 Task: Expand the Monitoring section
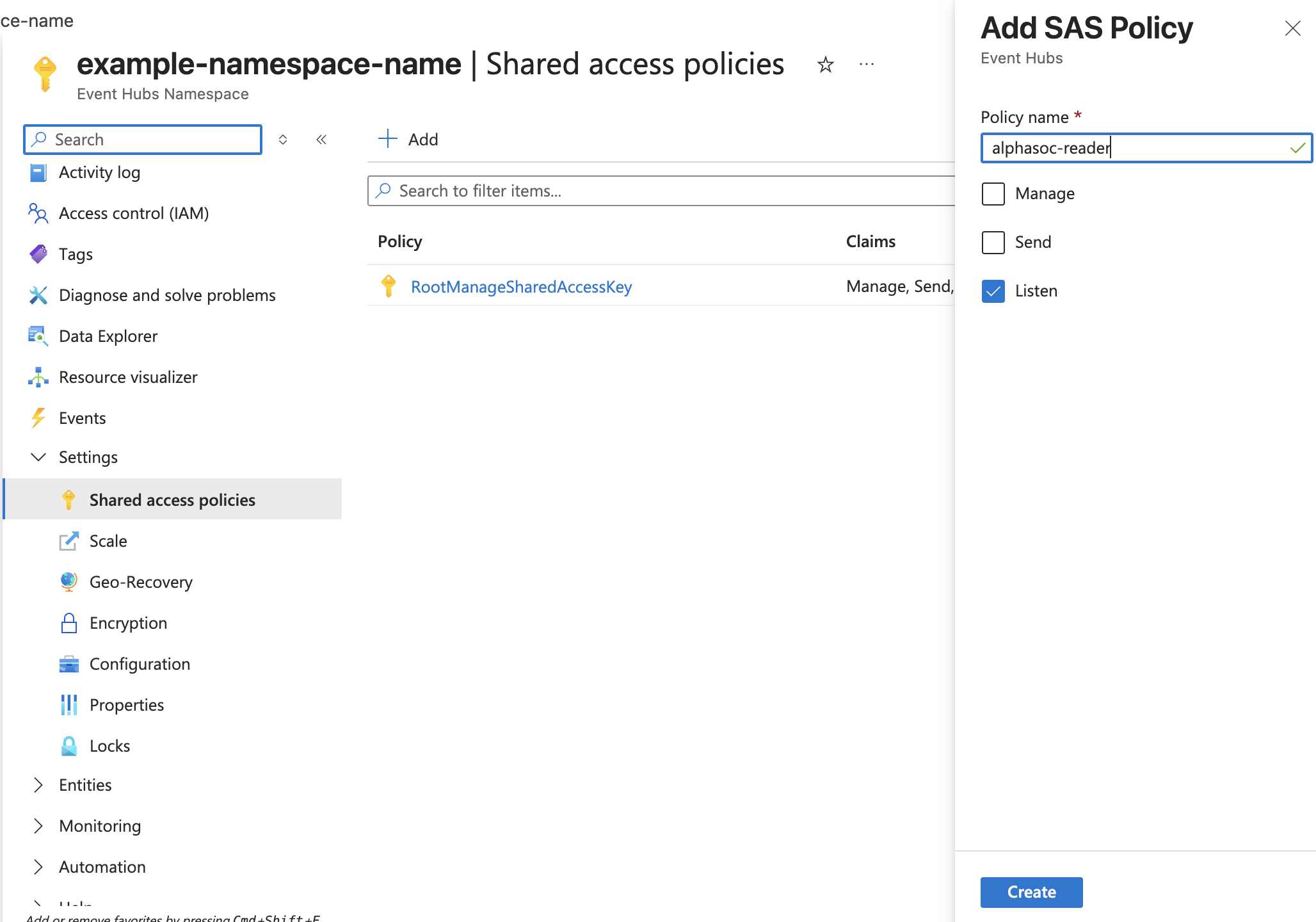coord(38,826)
